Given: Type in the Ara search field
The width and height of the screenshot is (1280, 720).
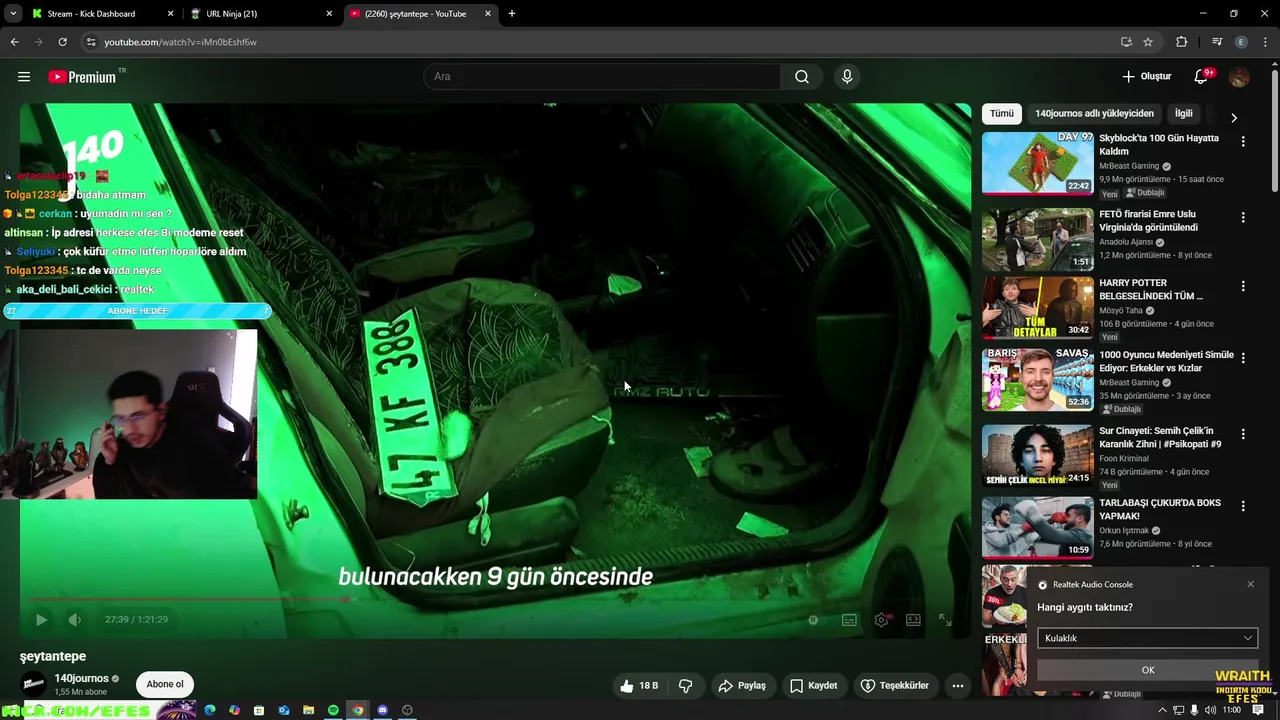Looking at the screenshot, I should click(x=602, y=77).
